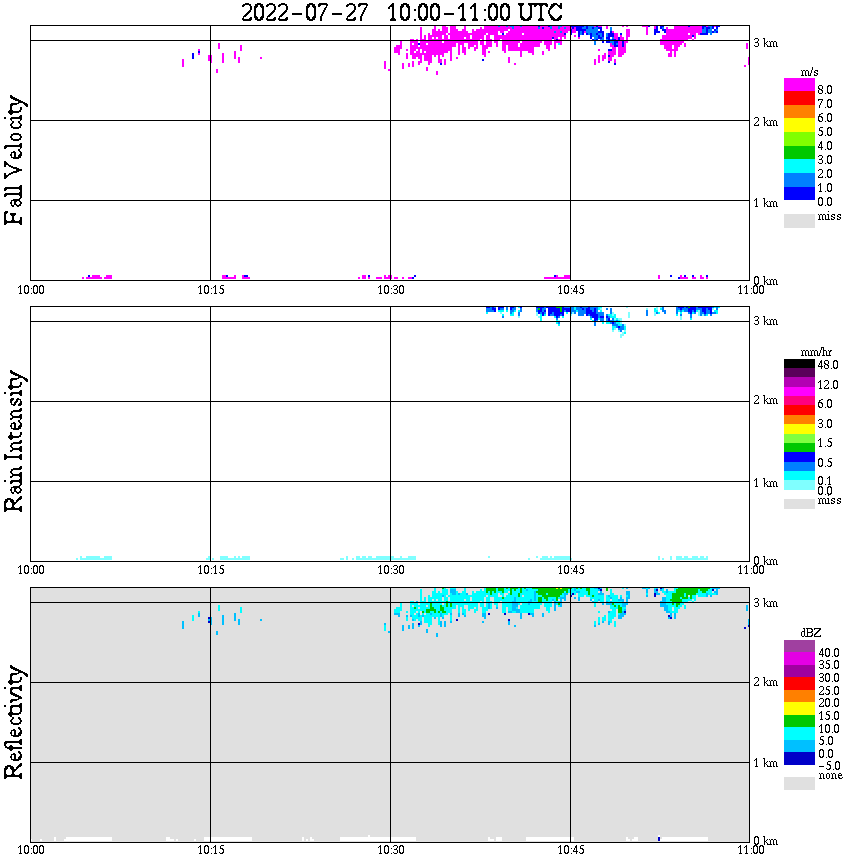This screenshot has width=850, height=868.
Task: Select the dark blue 0.0 swatch in the Fall Velocity legend
Action: click(x=799, y=193)
